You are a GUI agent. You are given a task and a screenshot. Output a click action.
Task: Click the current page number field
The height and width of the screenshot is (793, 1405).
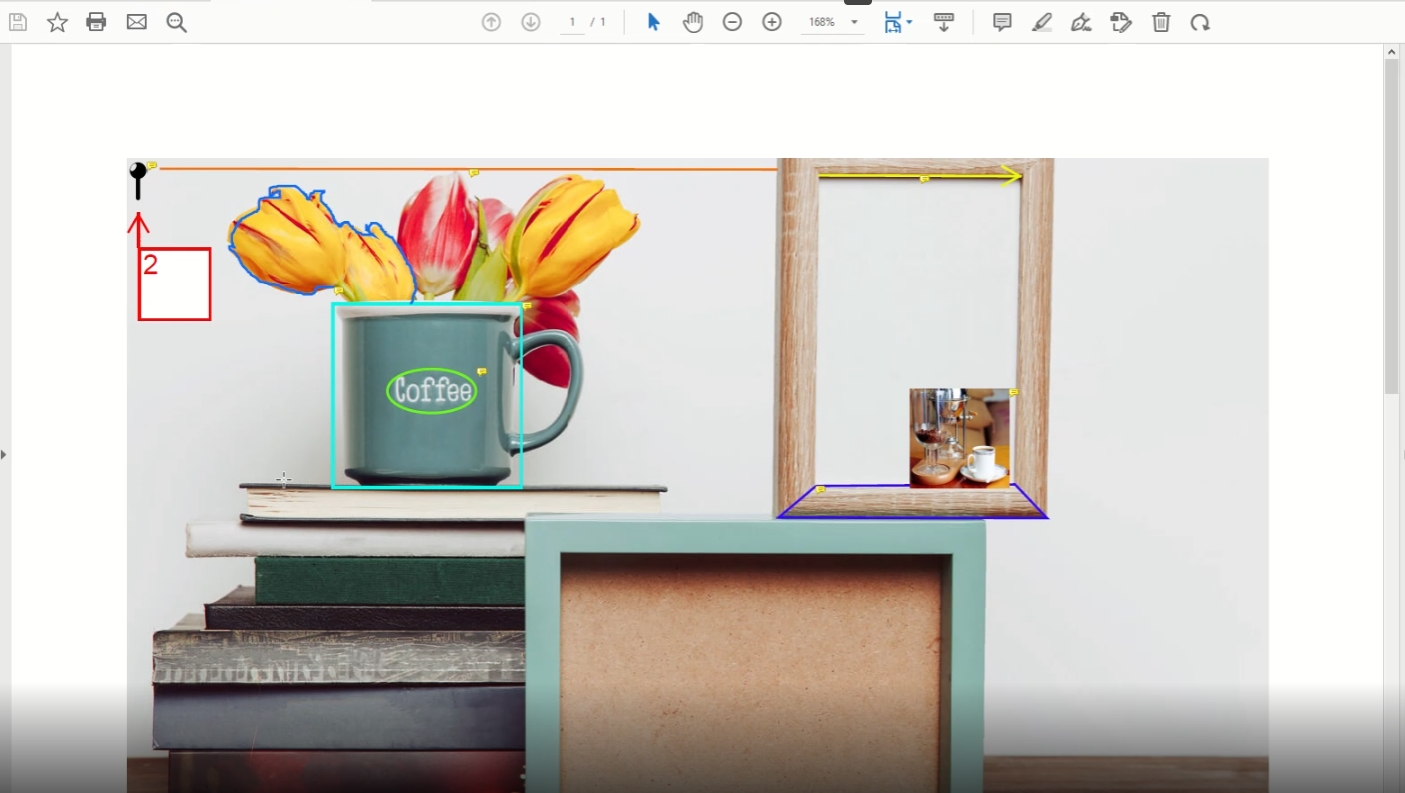point(572,22)
